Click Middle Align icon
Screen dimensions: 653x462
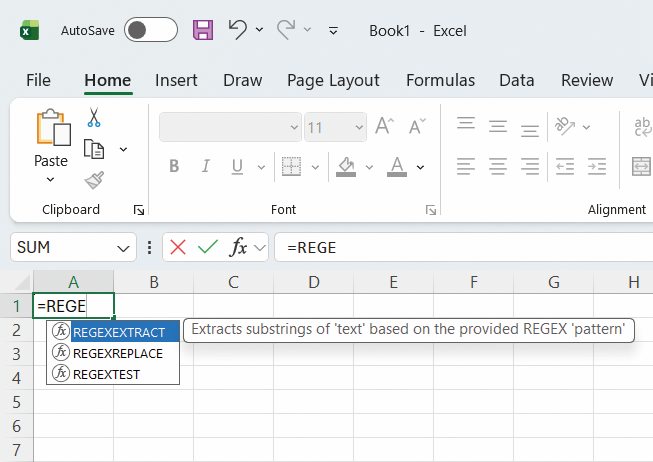click(498, 126)
